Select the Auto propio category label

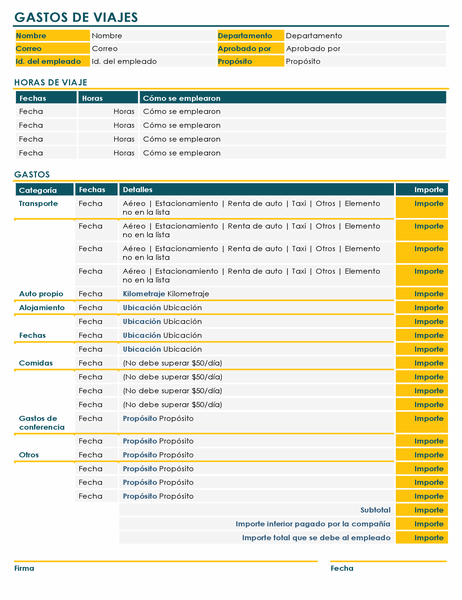[x=41, y=293]
